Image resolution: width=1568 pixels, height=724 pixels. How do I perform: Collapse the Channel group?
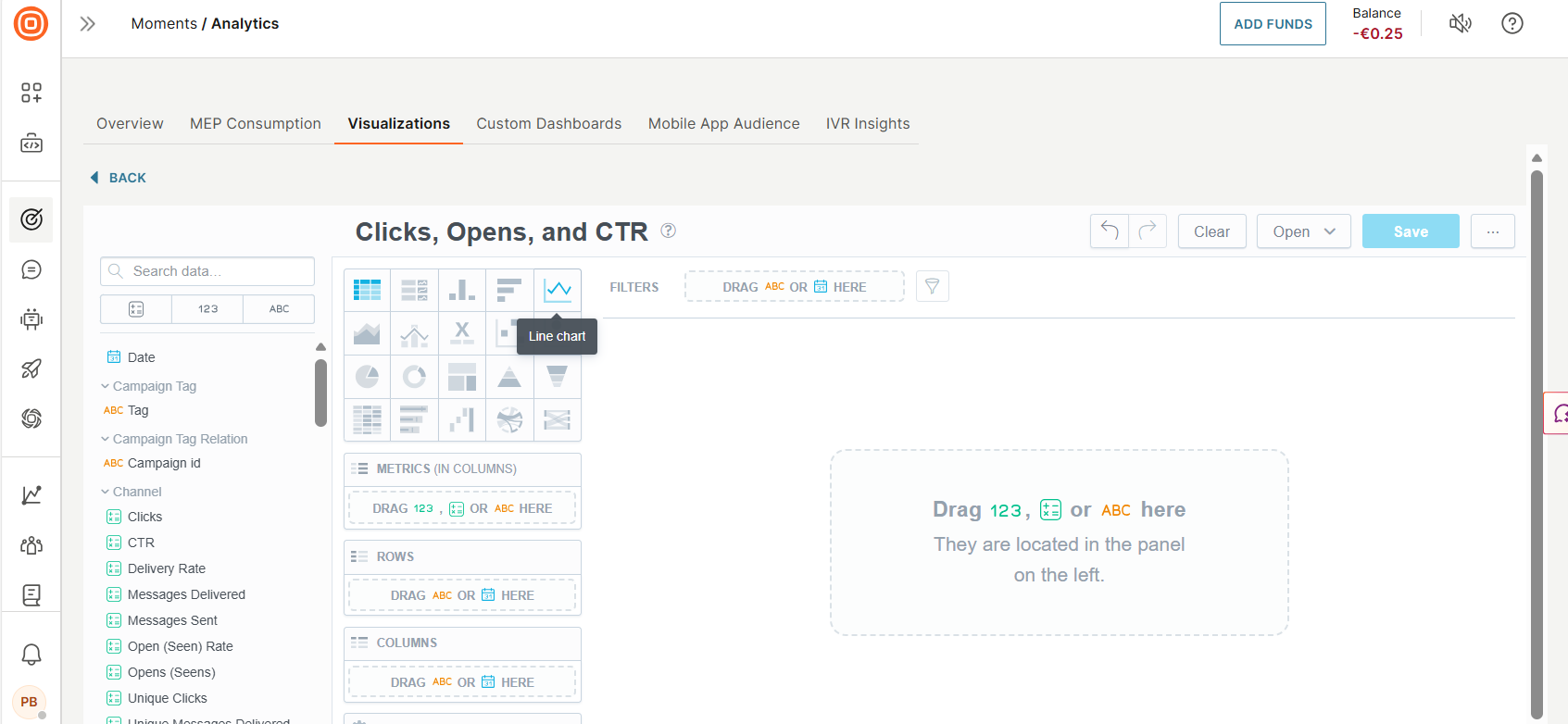click(x=131, y=492)
